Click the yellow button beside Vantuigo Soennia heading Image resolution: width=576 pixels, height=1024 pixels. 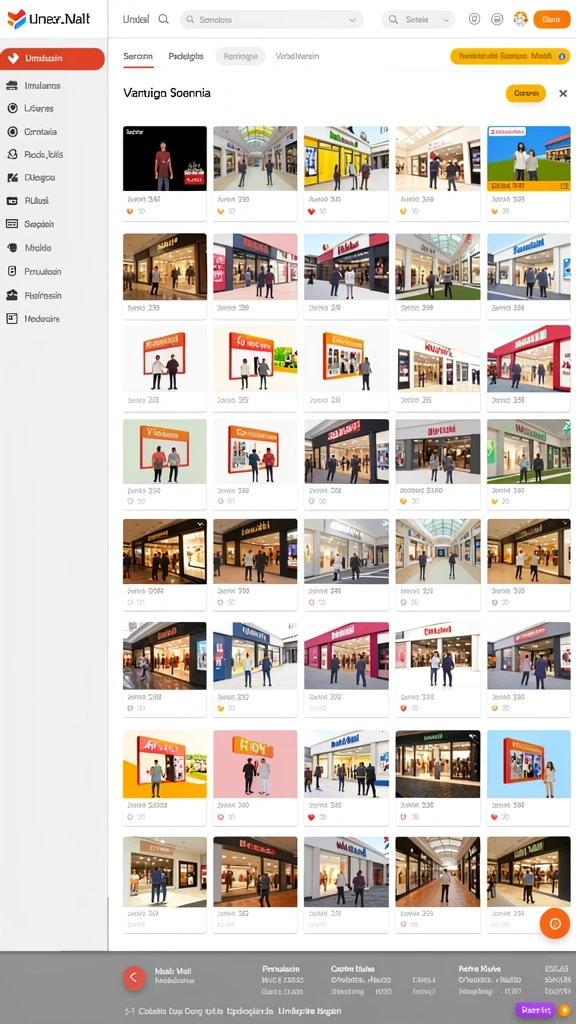[x=526, y=93]
